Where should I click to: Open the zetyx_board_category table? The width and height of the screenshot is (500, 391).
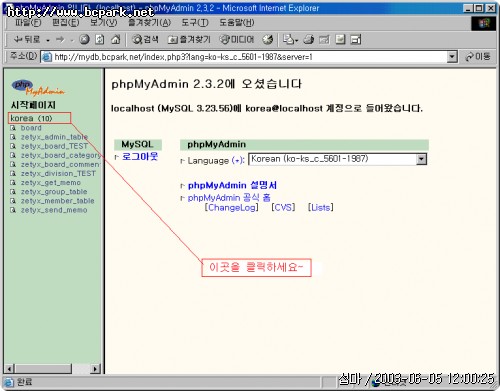pyautogui.click(x=60, y=155)
